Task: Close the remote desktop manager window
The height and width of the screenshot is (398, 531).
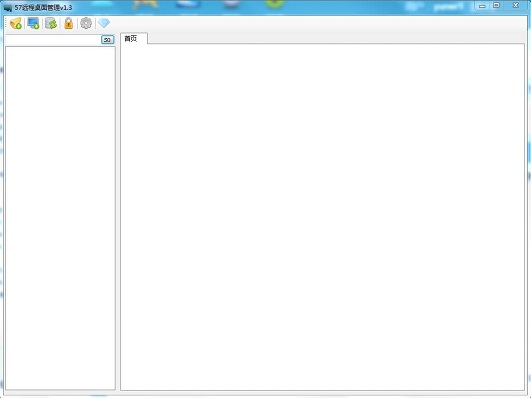Action: (x=515, y=6)
